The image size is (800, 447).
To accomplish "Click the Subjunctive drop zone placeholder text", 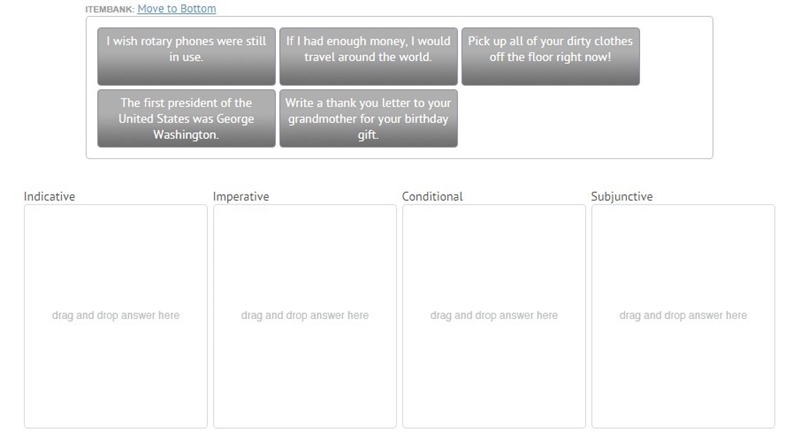I will [x=683, y=315].
